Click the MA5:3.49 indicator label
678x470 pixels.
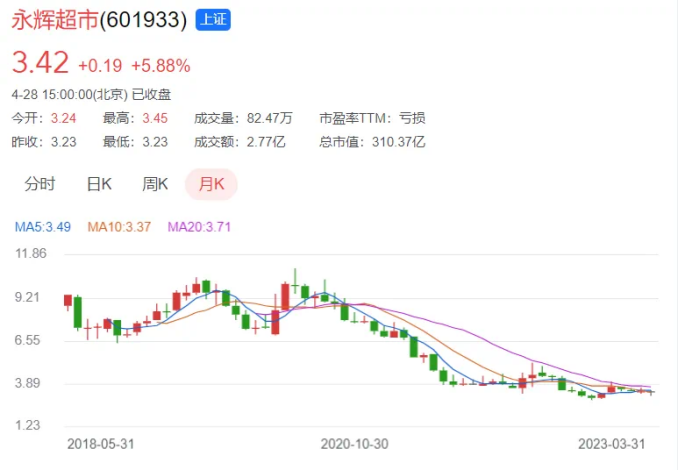click(42, 227)
